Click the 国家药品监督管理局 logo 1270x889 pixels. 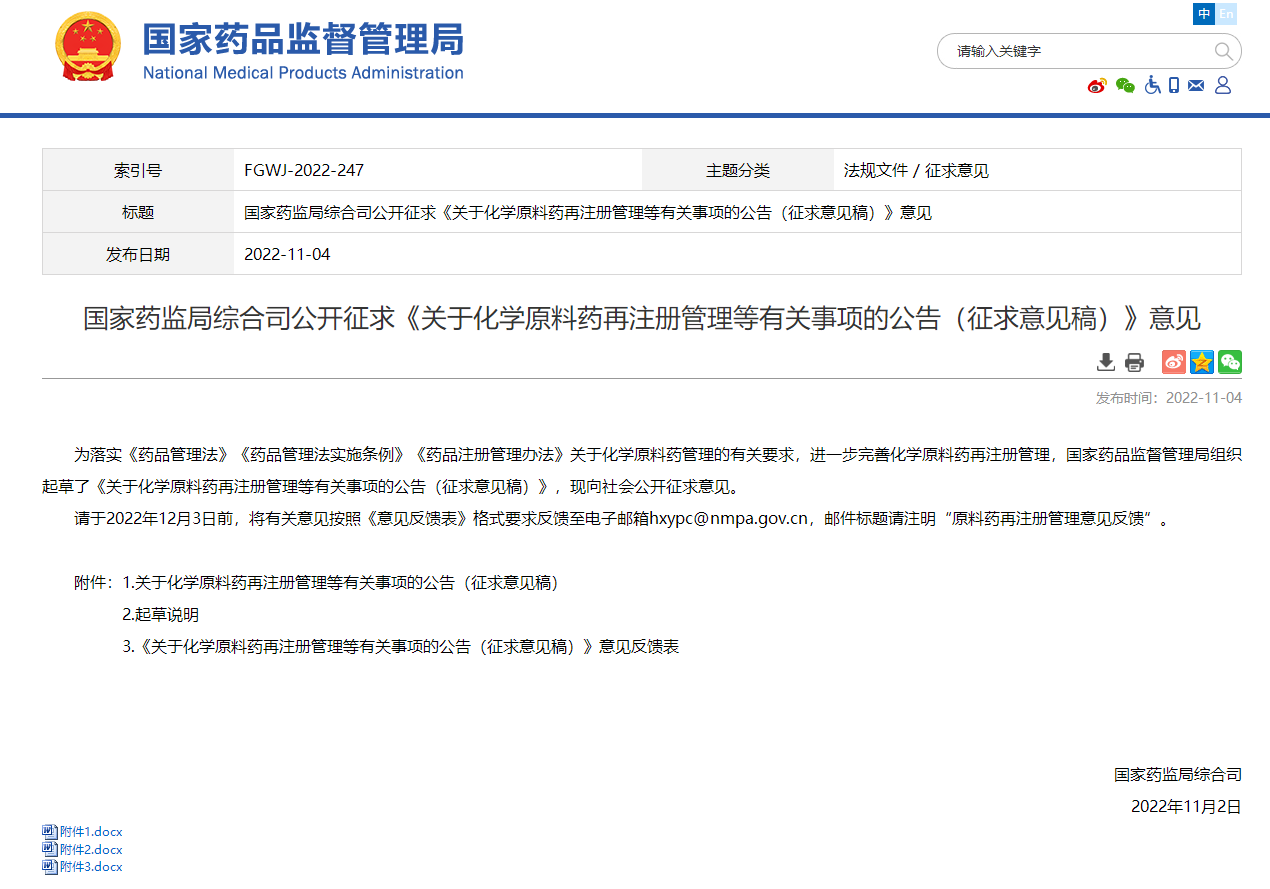pyautogui.click(x=258, y=48)
